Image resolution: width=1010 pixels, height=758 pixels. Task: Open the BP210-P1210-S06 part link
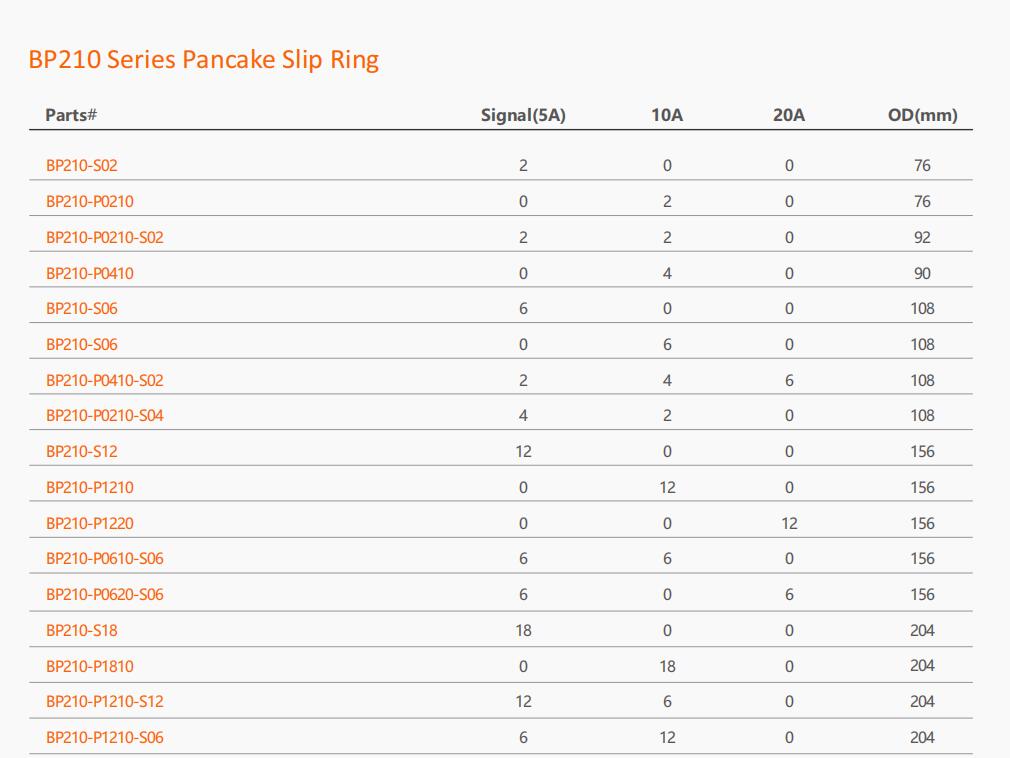(x=104, y=737)
